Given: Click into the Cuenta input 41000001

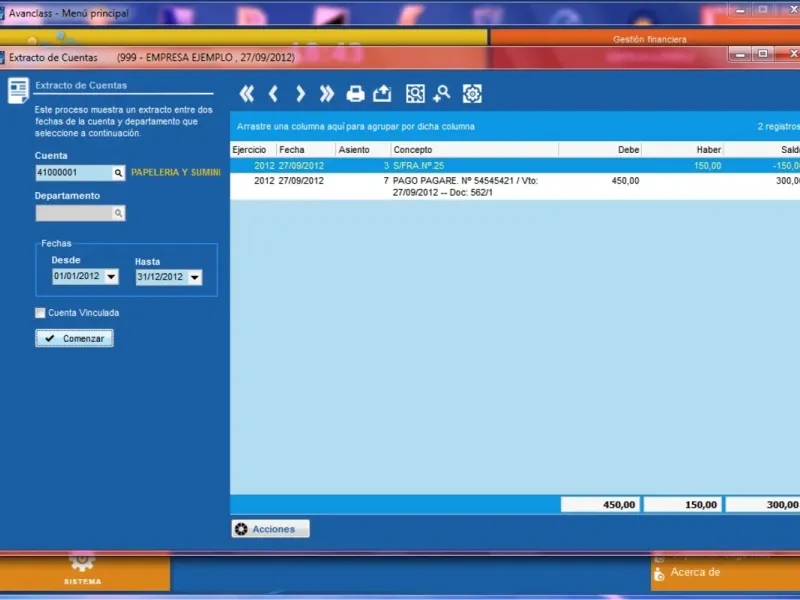Looking at the screenshot, I should click(74, 173).
